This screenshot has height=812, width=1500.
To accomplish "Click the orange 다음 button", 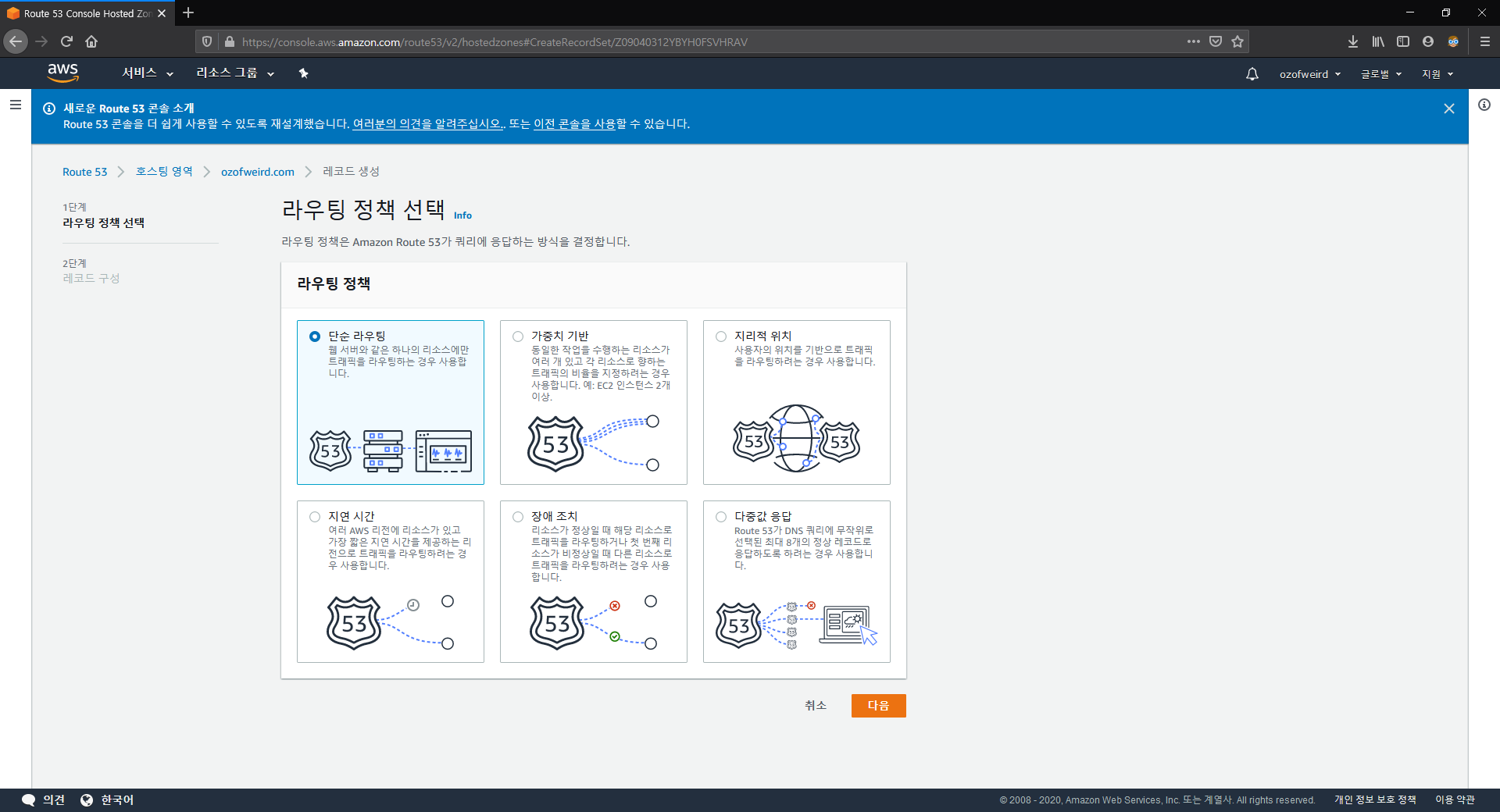I will tap(878, 706).
